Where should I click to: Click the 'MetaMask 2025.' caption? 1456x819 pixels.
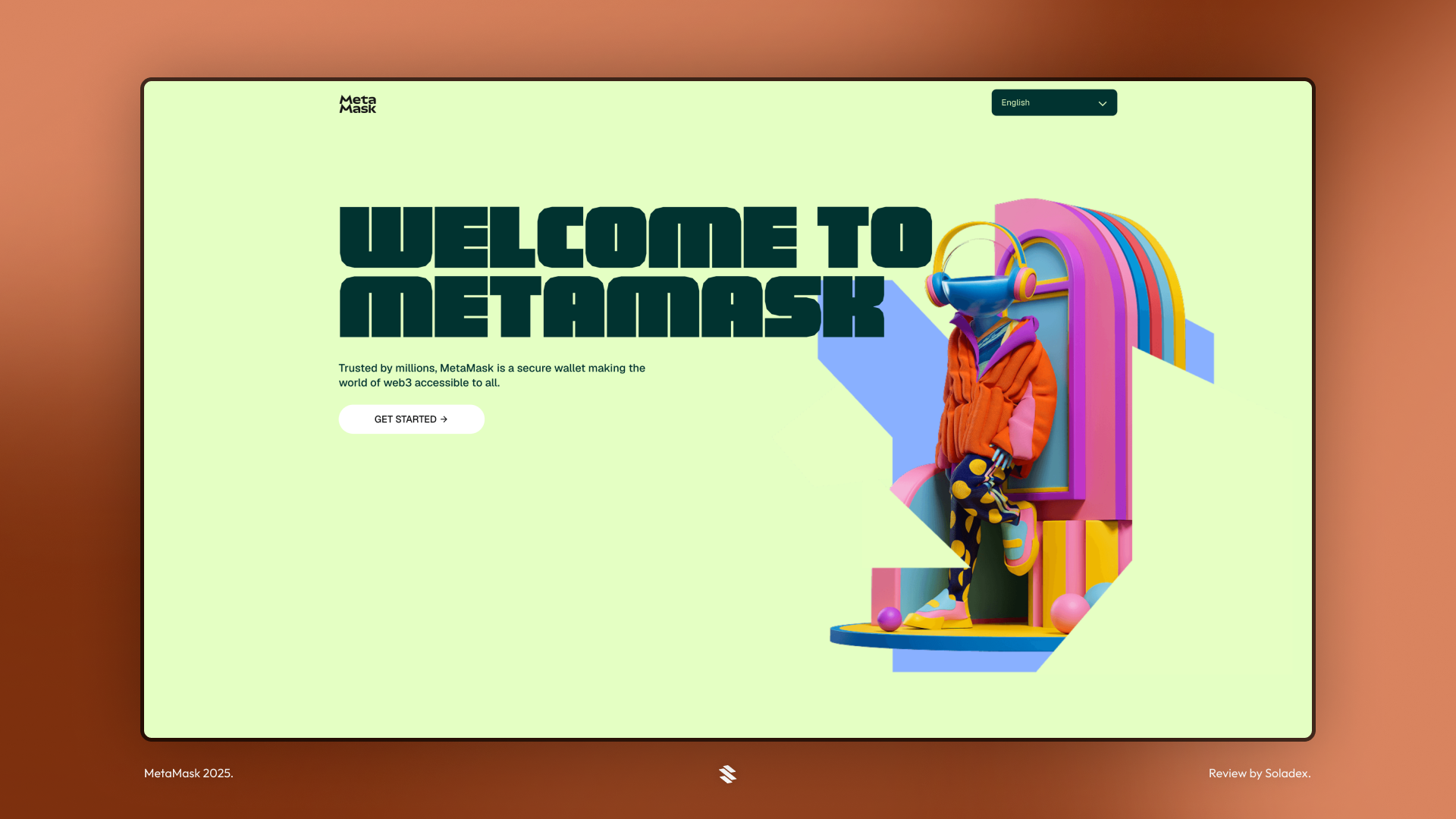pyautogui.click(x=188, y=773)
